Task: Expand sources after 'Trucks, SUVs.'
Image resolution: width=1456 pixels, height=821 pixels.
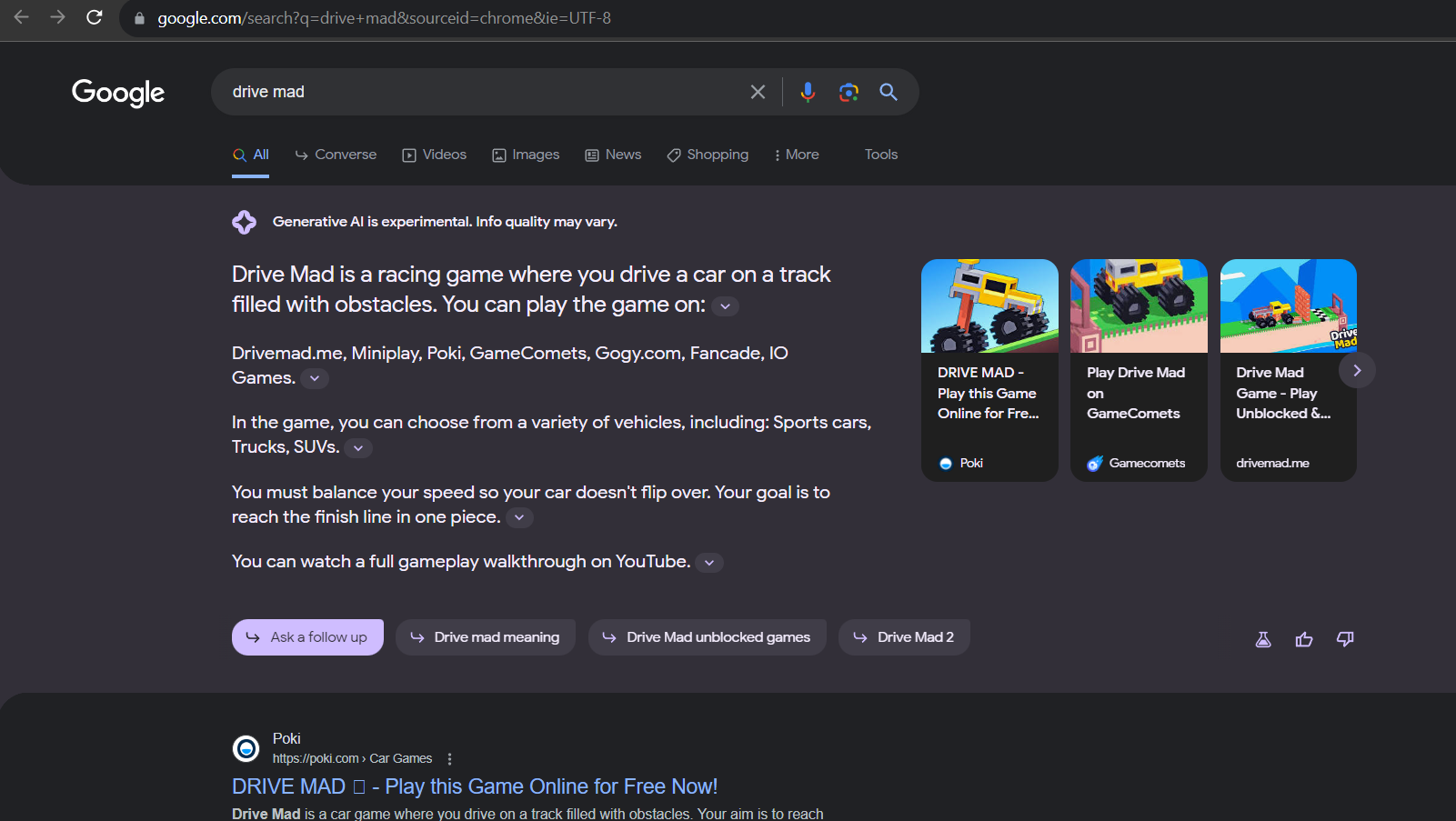Action: 358,448
